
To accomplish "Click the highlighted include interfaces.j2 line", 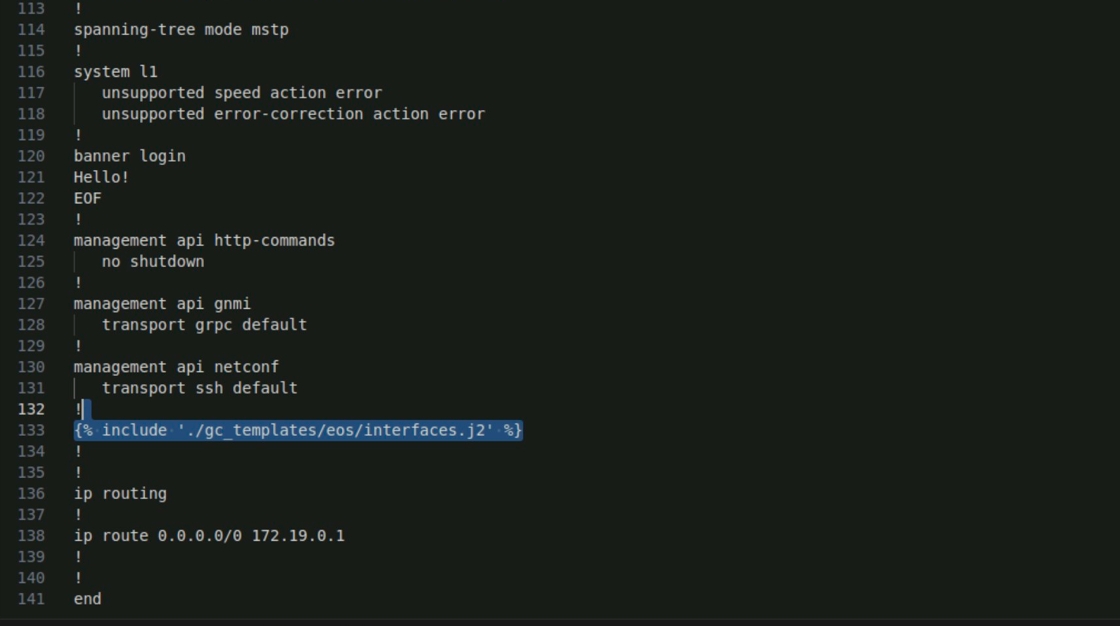I will coord(298,430).
